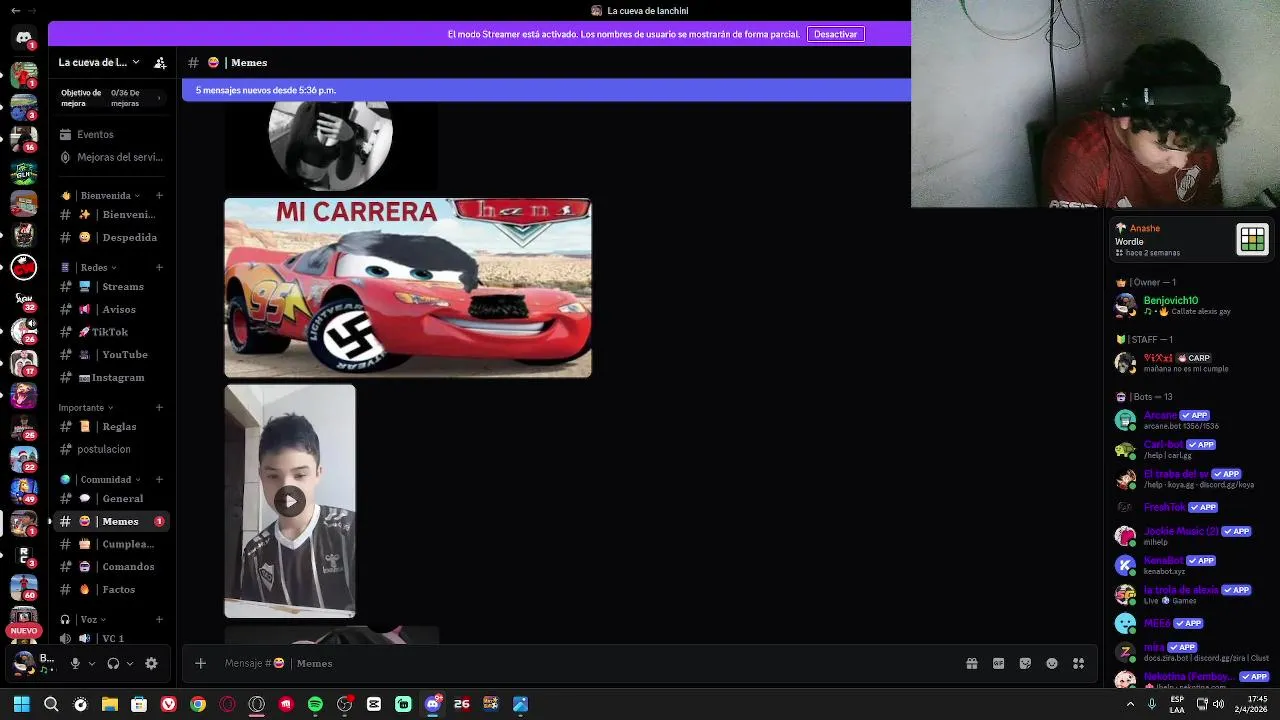The height and width of the screenshot is (720, 1280).
Task: Open the Factos channel
Action: [x=112, y=590]
